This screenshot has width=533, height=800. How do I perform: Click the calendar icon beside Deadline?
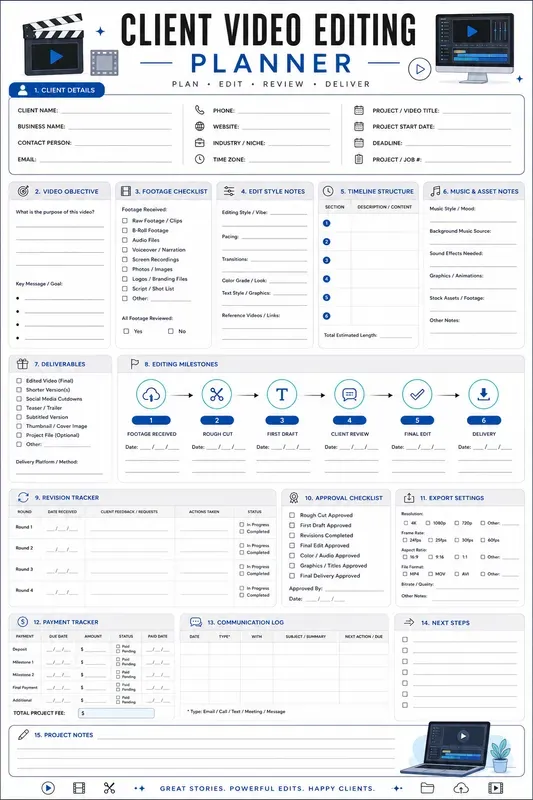pos(359,143)
